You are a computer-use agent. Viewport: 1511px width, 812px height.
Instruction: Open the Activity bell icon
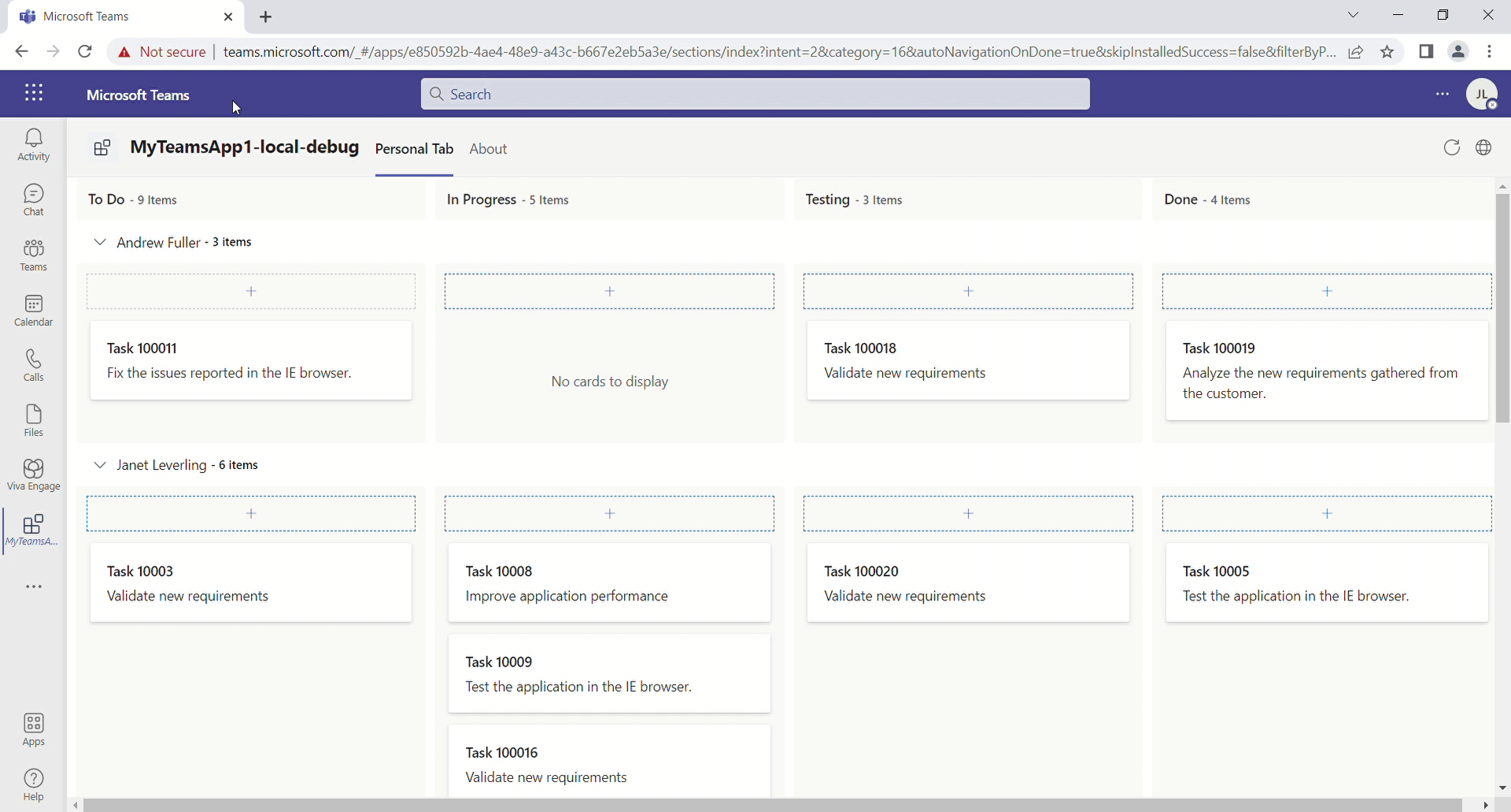click(33, 145)
